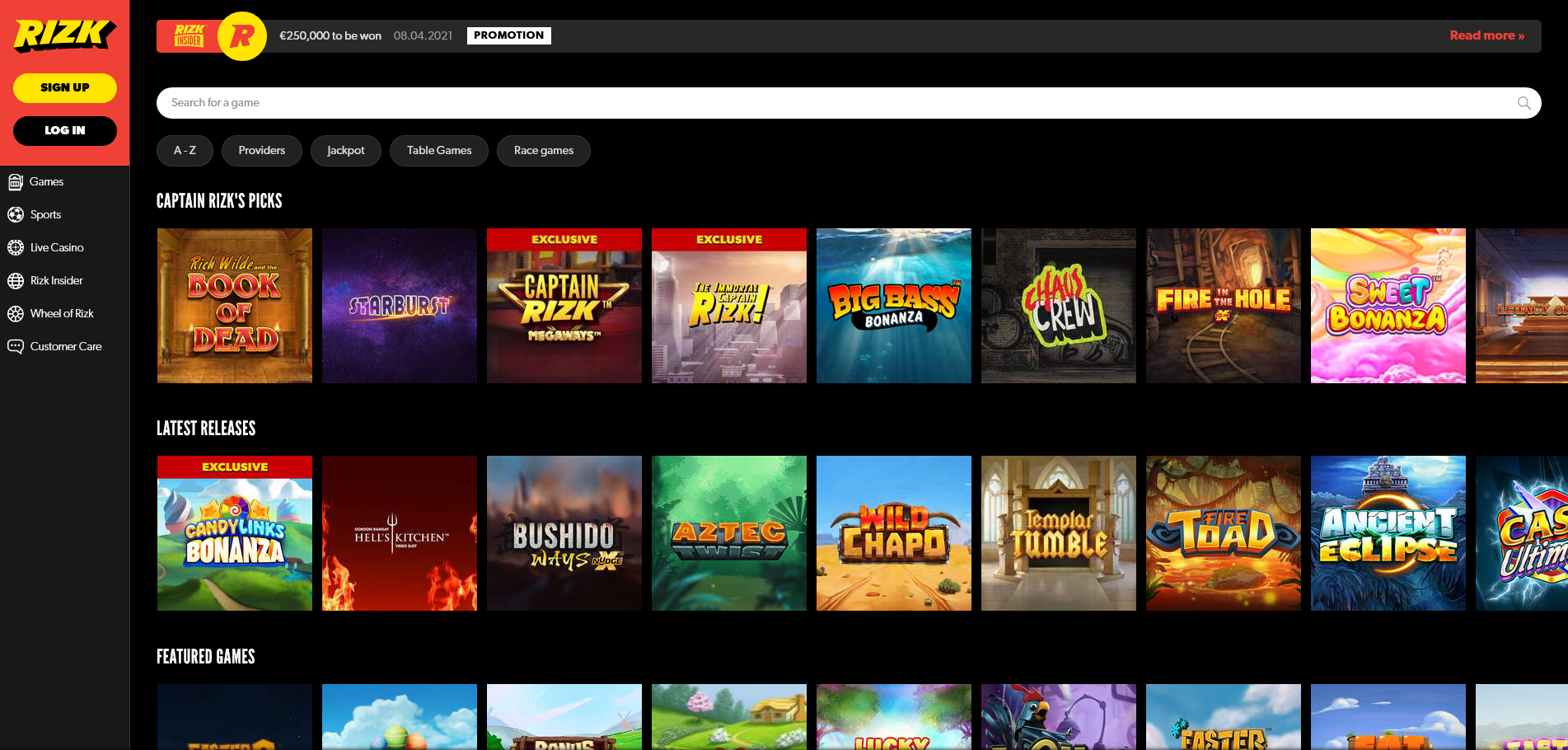Open Candylinks Bonanza game
Image resolution: width=1568 pixels, height=750 pixels.
(235, 533)
